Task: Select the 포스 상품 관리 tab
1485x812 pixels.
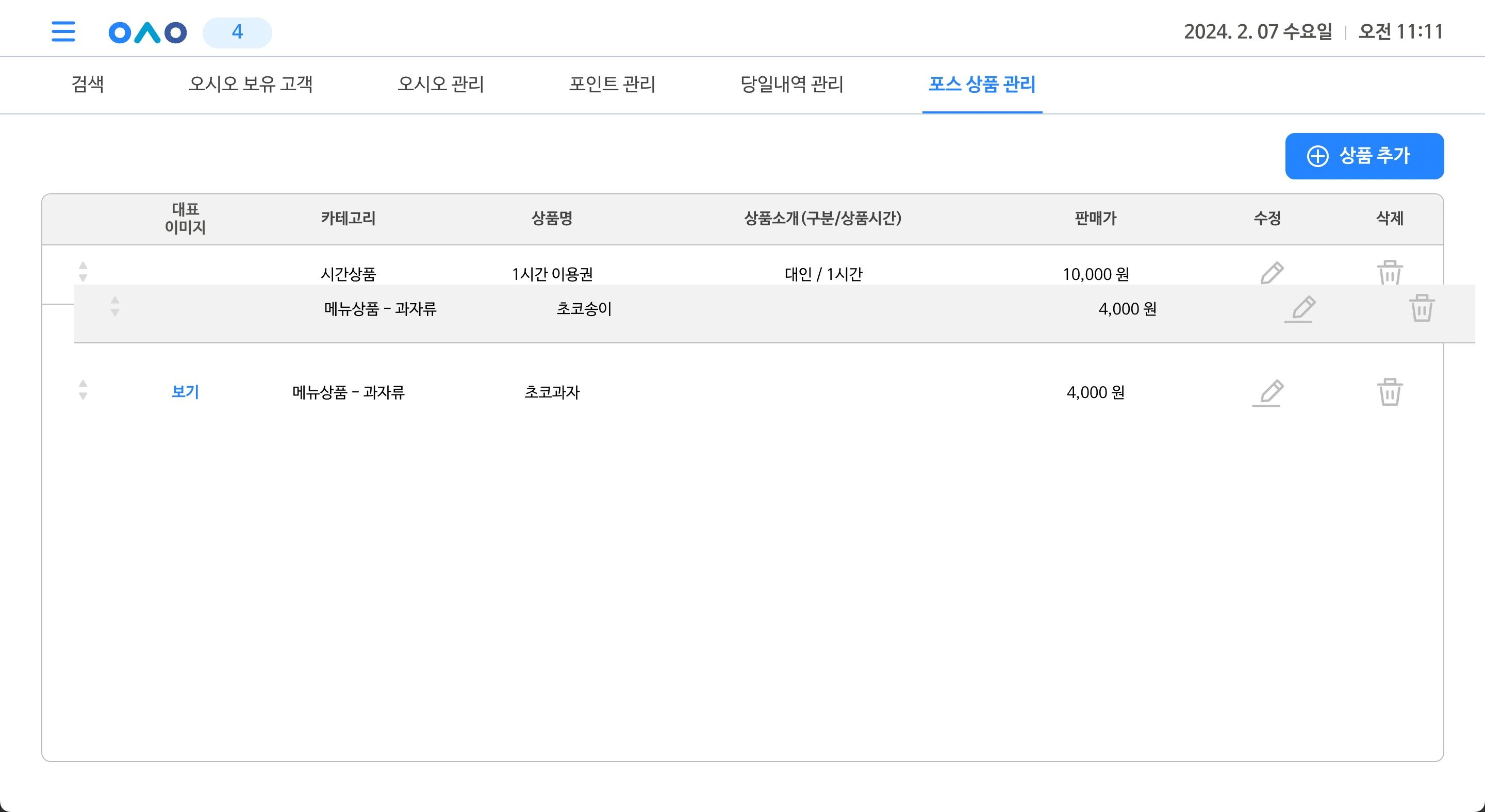Action: coord(982,84)
